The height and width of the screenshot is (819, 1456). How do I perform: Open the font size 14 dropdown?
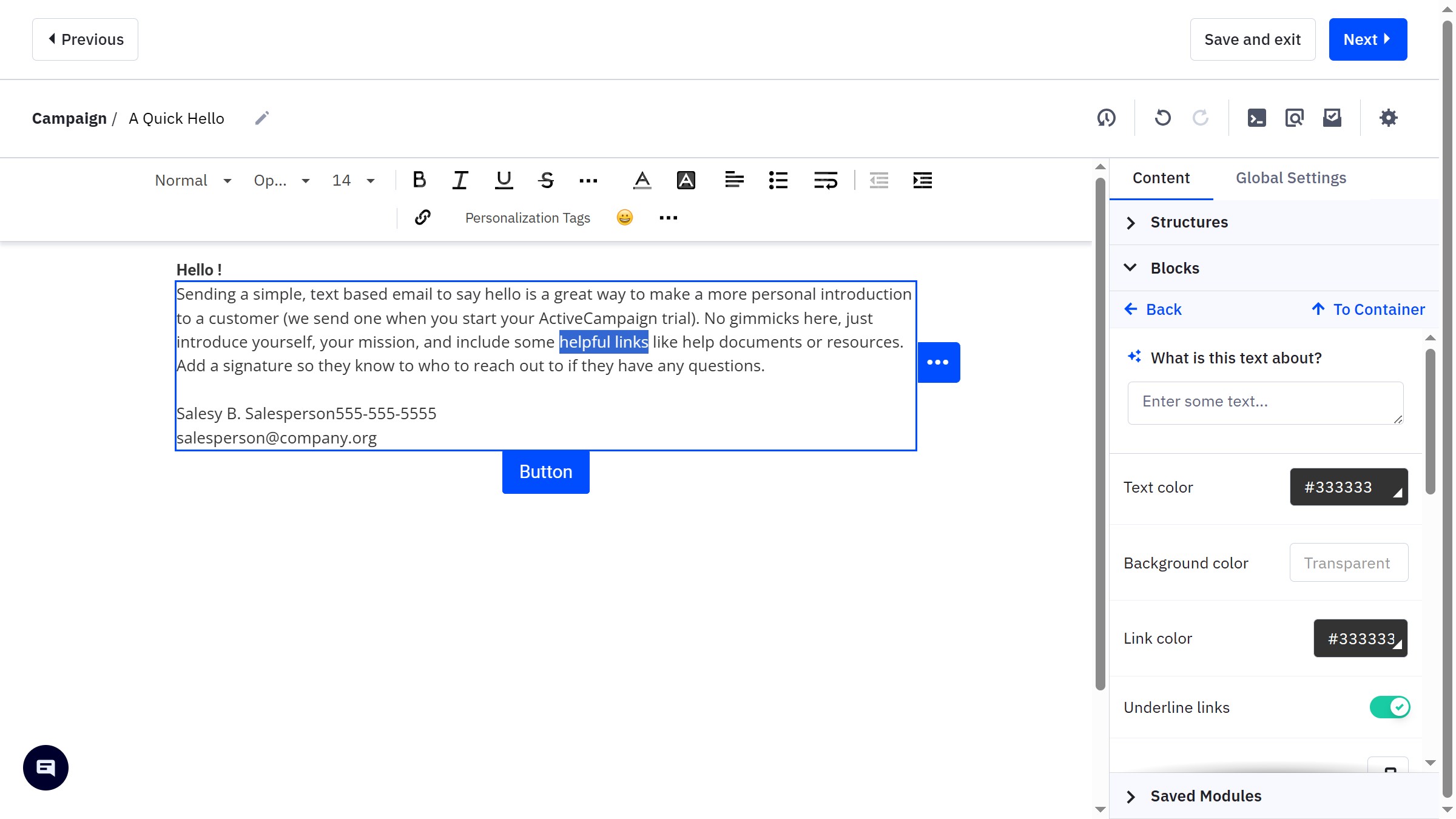pyautogui.click(x=353, y=180)
